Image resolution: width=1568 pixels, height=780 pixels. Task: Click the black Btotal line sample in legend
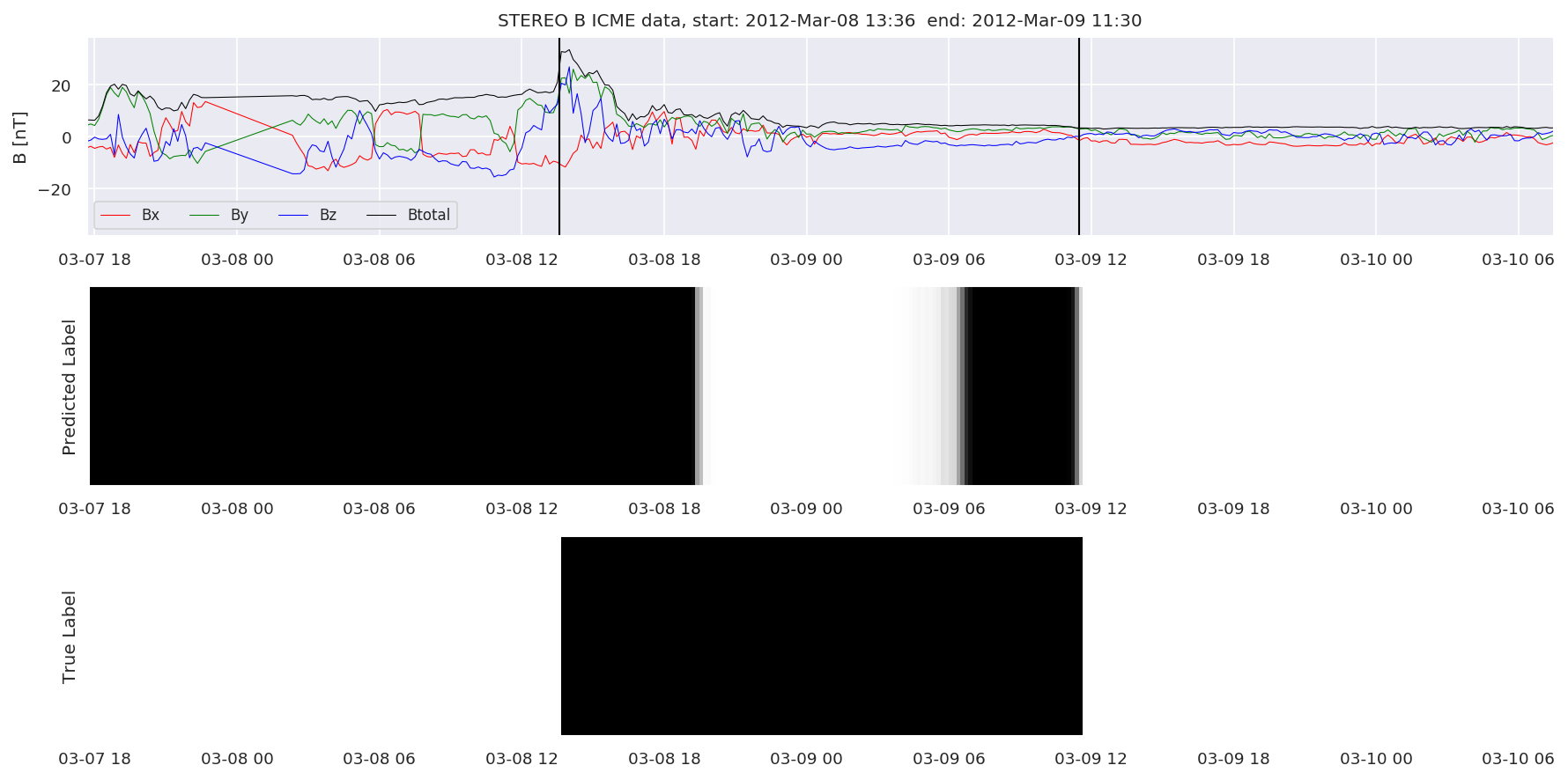coord(381,216)
